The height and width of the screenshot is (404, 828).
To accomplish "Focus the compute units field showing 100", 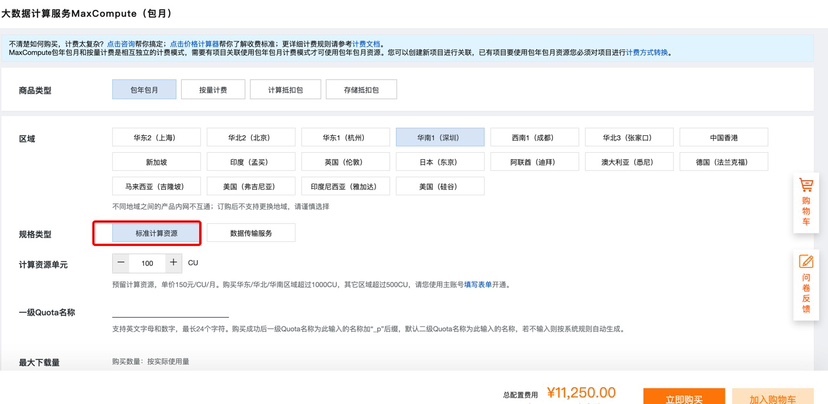I will coord(147,262).
